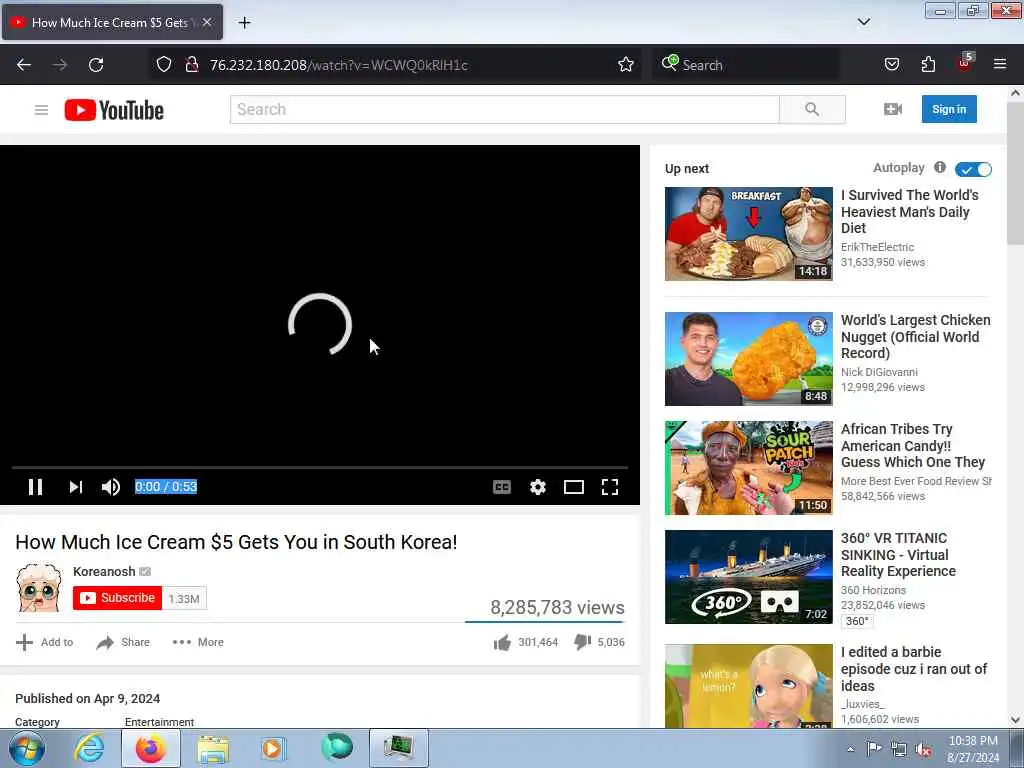Sign in to YouTube
The height and width of the screenshot is (768, 1024).
[x=949, y=109]
